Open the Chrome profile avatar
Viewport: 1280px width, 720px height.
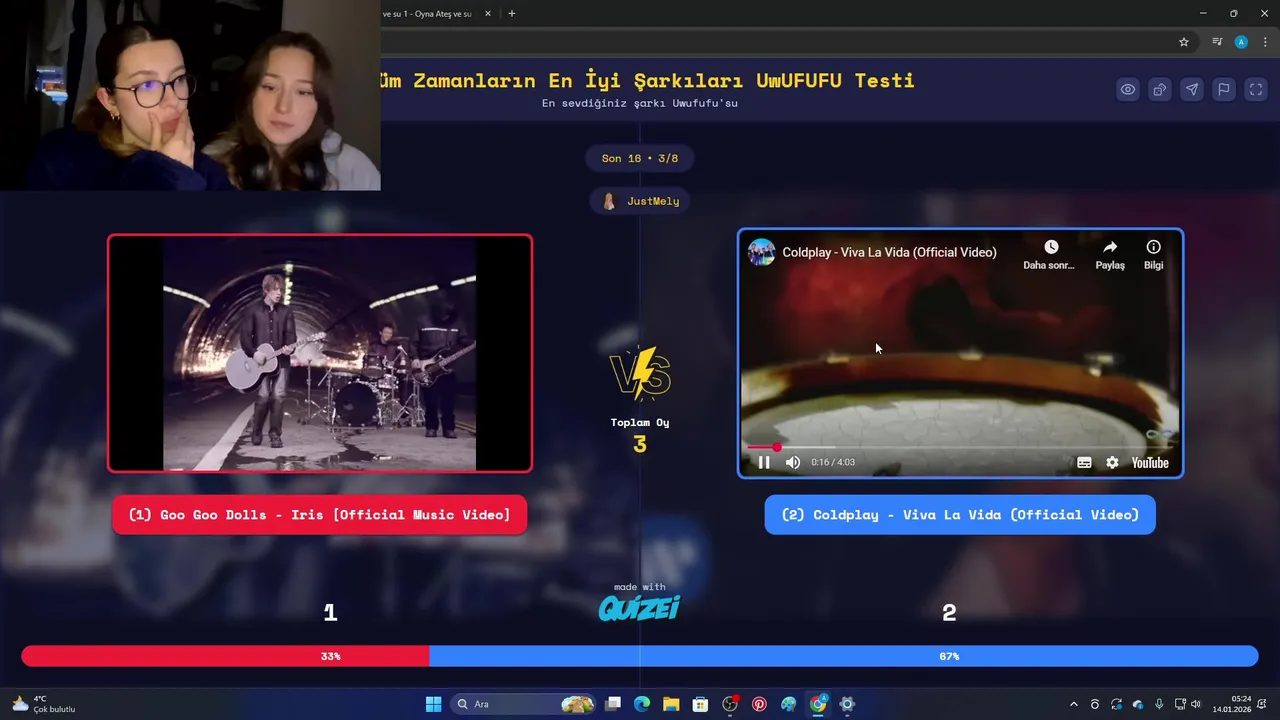(x=1241, y=42)
